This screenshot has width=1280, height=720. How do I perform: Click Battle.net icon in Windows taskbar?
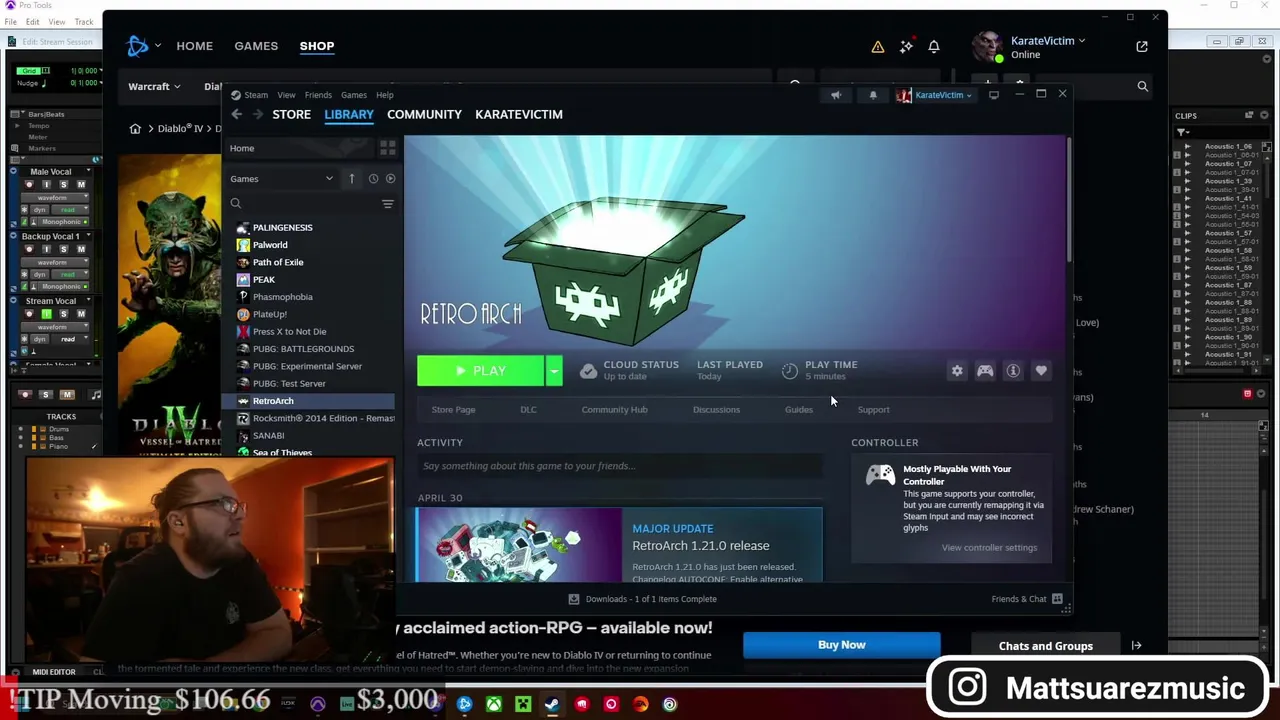pyautogui.click(x=465, y=704)
